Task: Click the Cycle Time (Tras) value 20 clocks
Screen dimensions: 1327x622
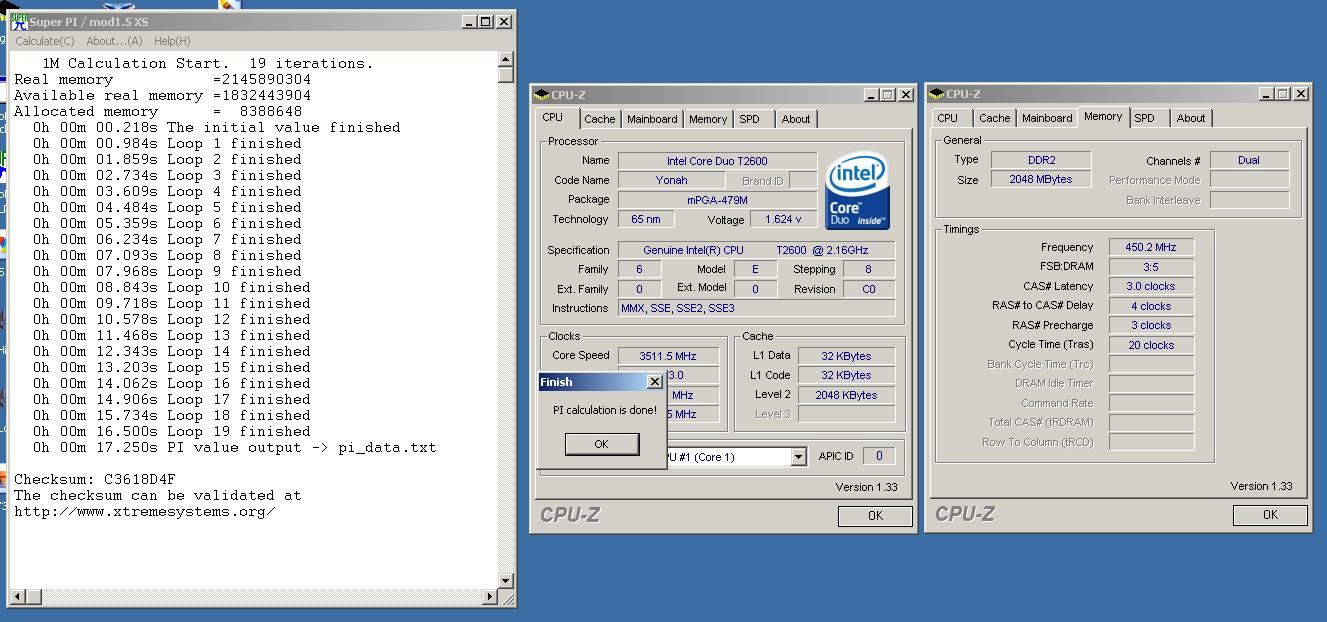Action: (x=1151, y=345)
